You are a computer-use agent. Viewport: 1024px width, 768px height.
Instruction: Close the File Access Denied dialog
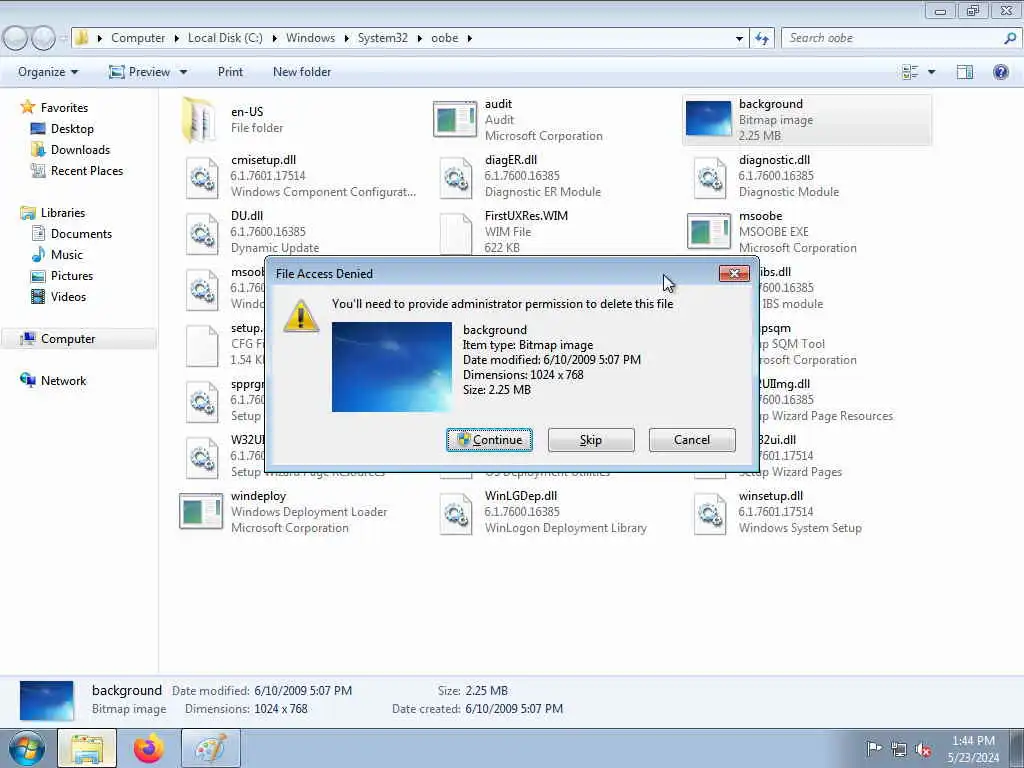point(734,273)
